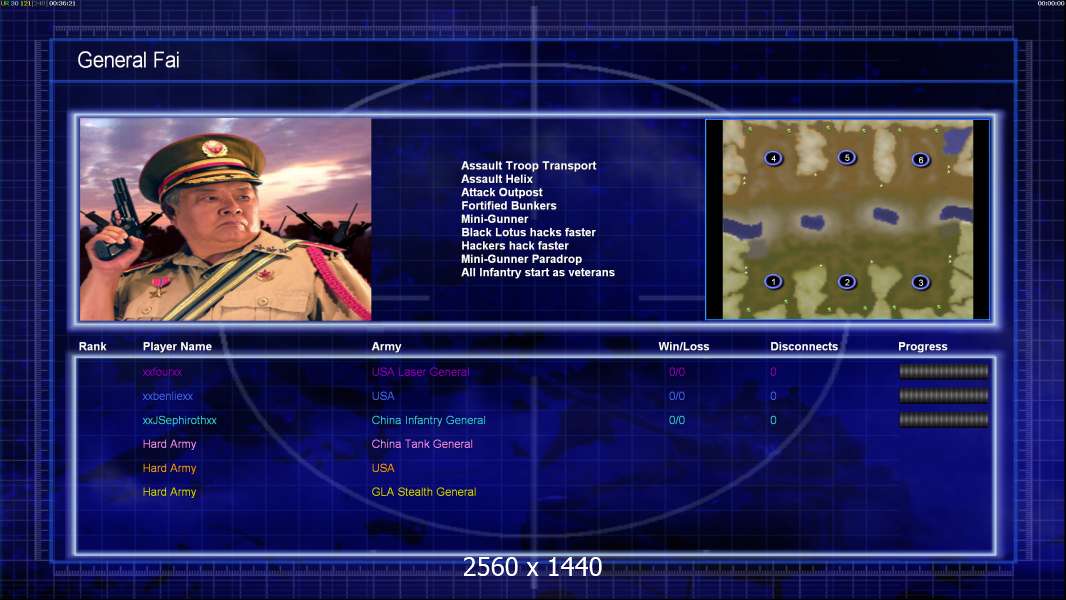Click the Disconnects column header
Viewport: 1066px width, 600px height.
pos(804,347)
